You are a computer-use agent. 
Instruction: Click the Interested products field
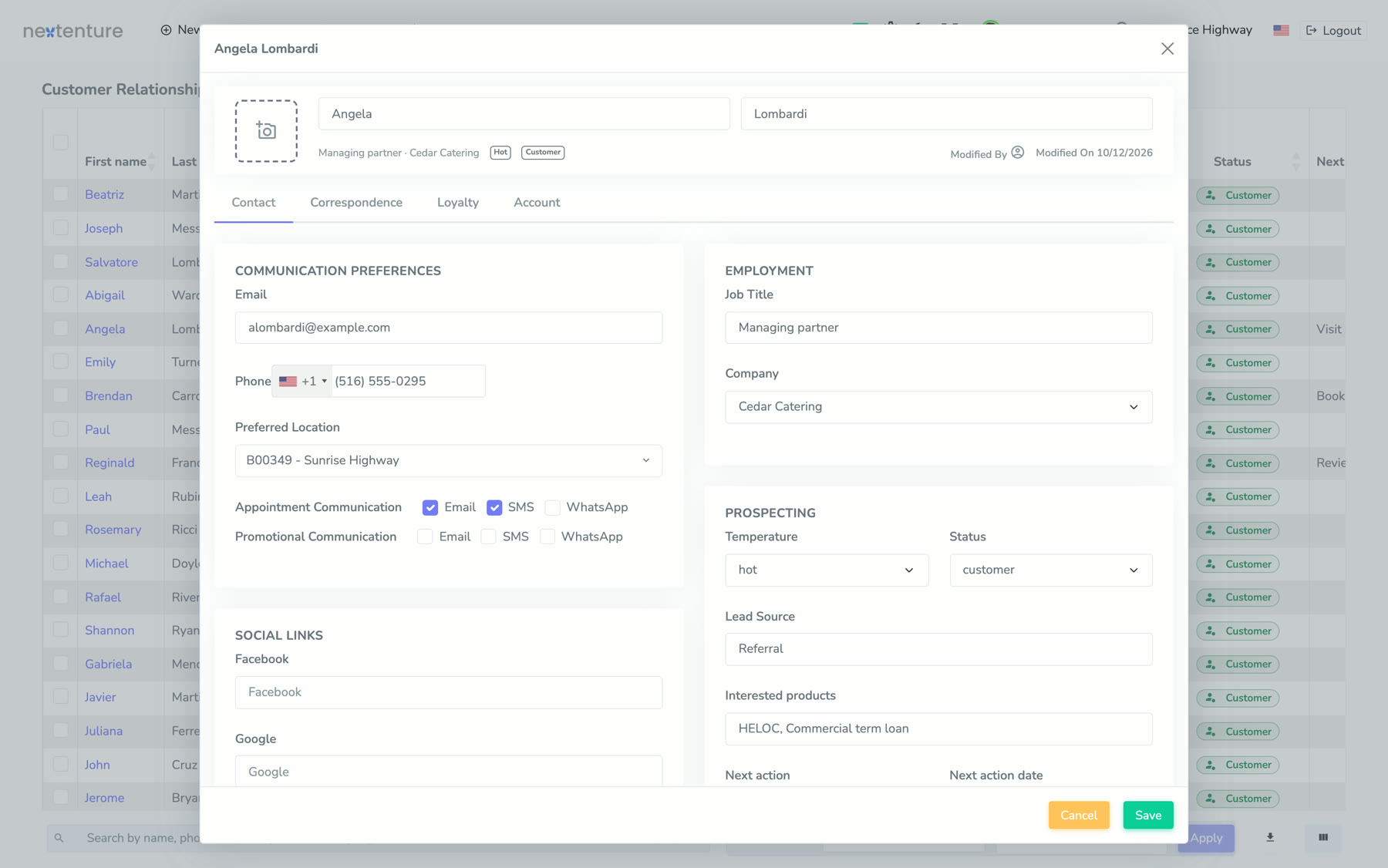(938, 729)
